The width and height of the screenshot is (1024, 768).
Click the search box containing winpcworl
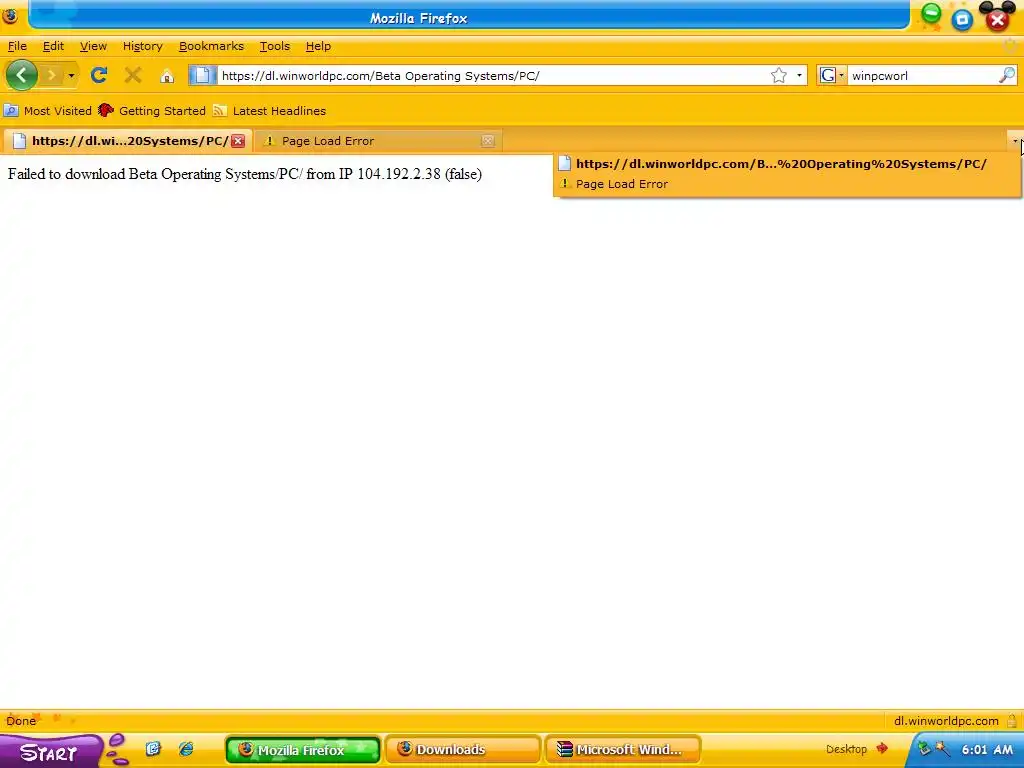[922, 76]
